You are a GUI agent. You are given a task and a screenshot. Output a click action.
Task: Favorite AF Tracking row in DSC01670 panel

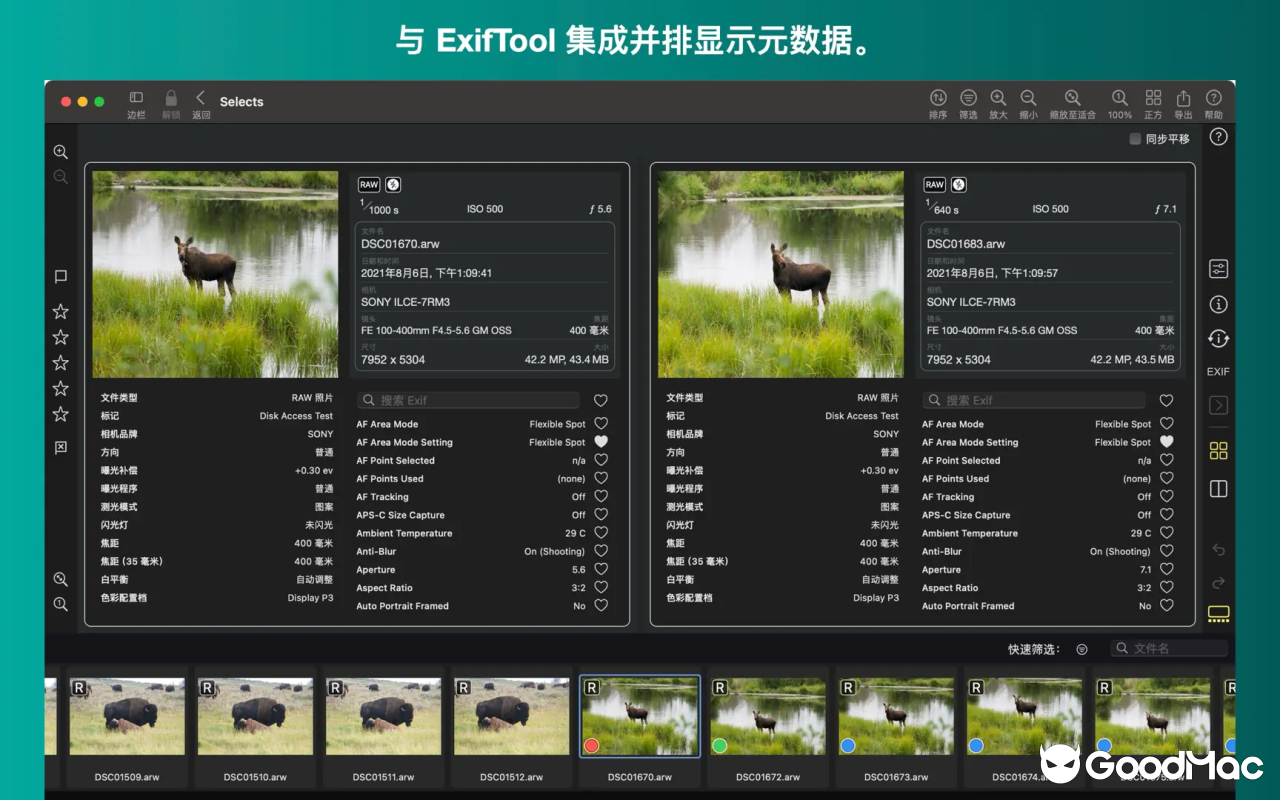coord(601,496)
